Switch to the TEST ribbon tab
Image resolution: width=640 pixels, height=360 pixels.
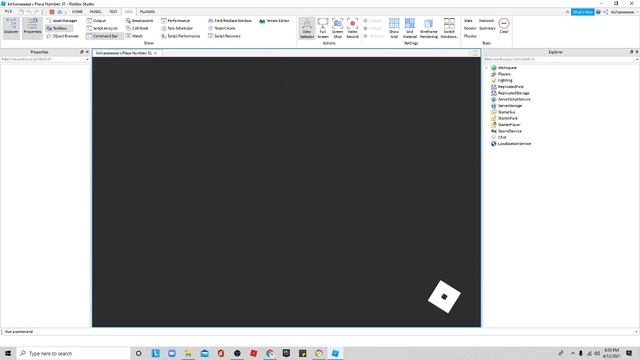coord(113,11)
